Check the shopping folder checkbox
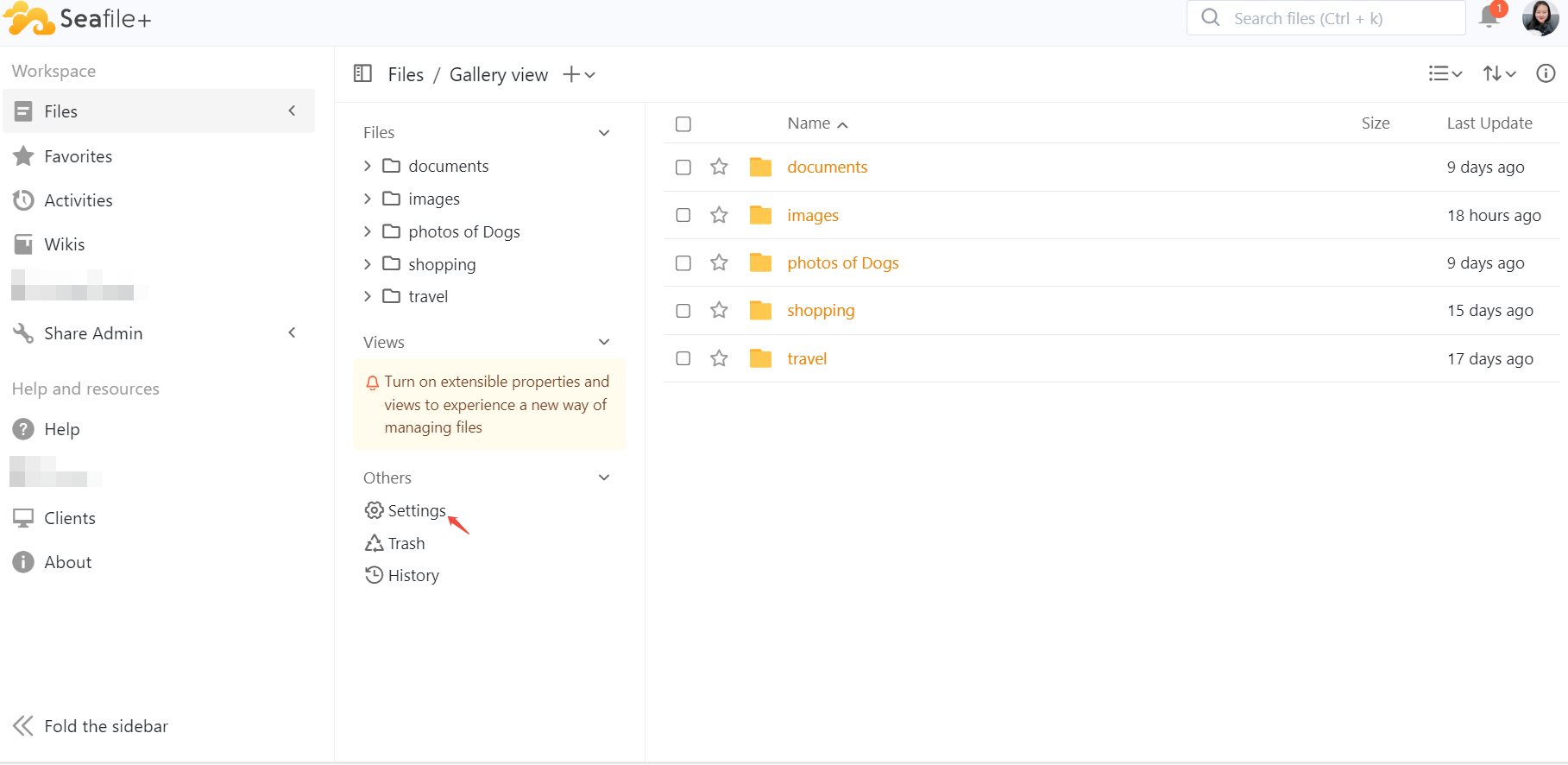The image size is (1568, 765). coord(683,311)
